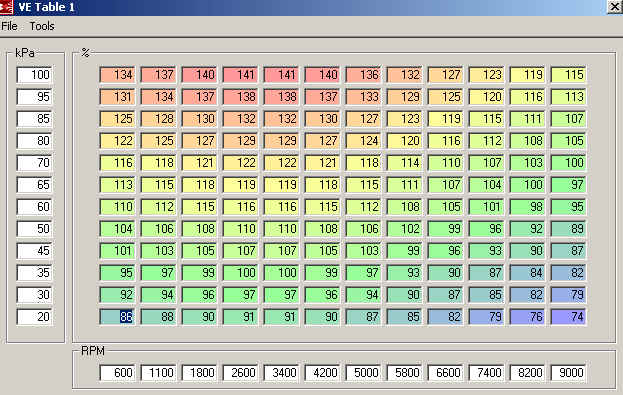This screenshot has width=623, height=395.
Task: Click the 8200 RPM bin field
Action: [527, 373]
